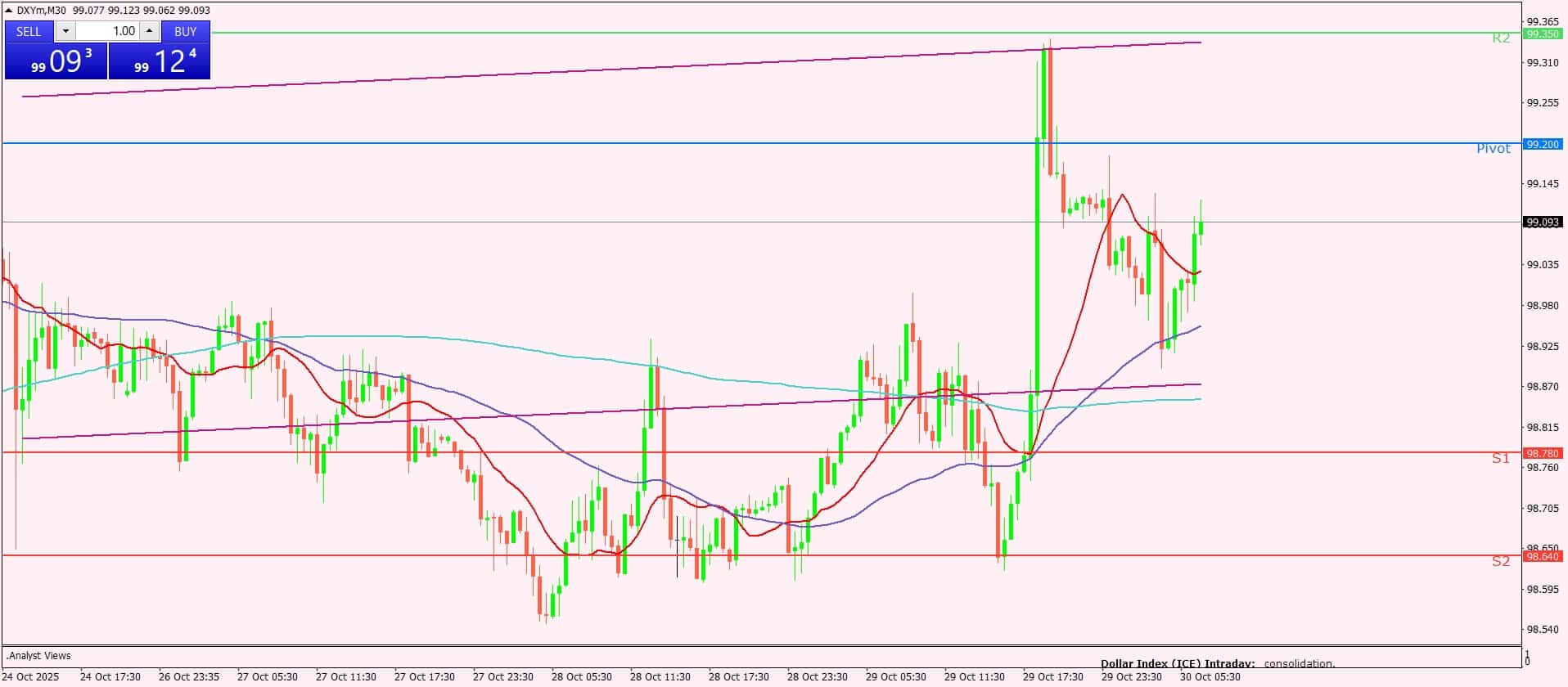1568x687 pixels.
Task: Click the sell price 99.09 tile
Action: pos(56,61)
